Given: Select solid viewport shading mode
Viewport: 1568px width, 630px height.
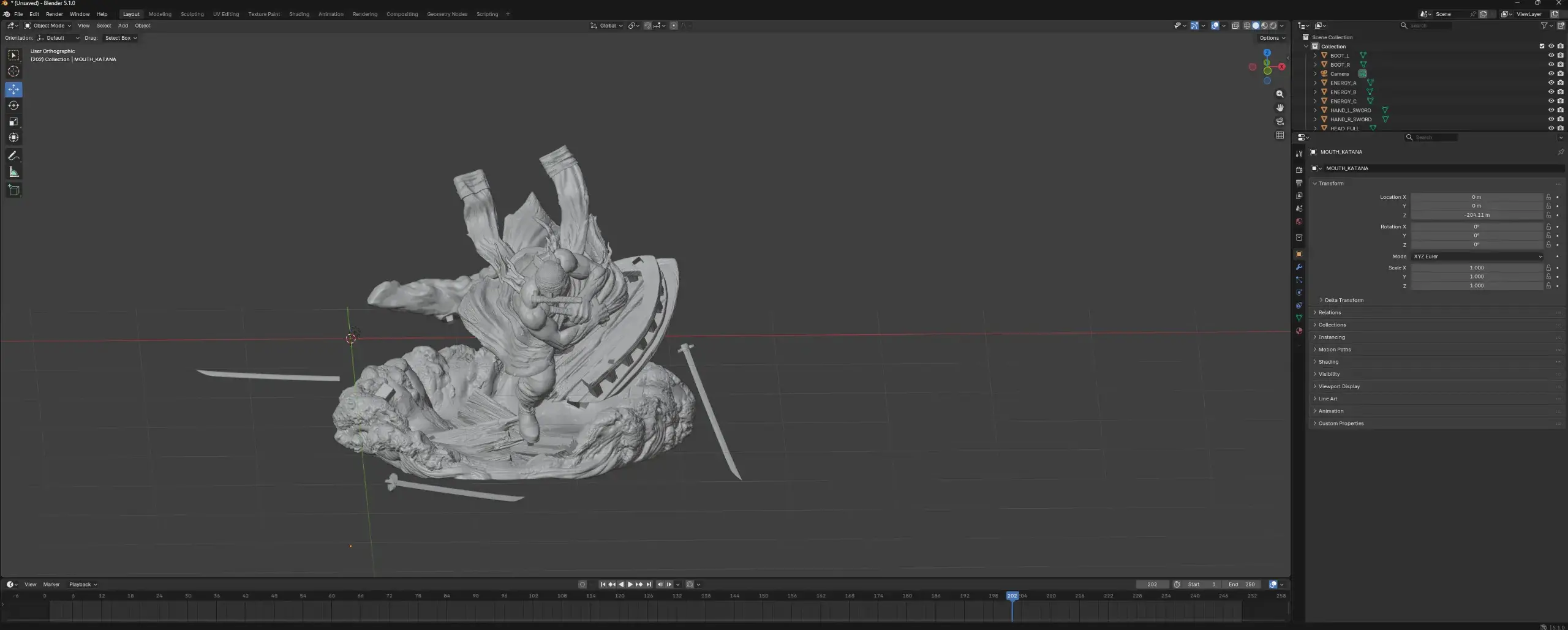Looking at the screenshot, I should 1256,26.
